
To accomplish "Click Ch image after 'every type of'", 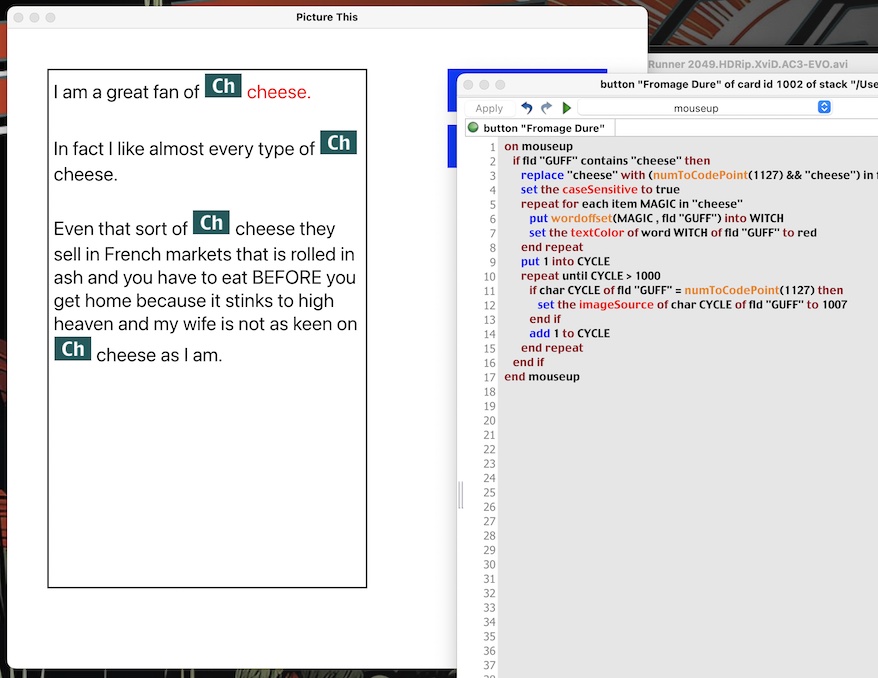I will click(338, 143).
